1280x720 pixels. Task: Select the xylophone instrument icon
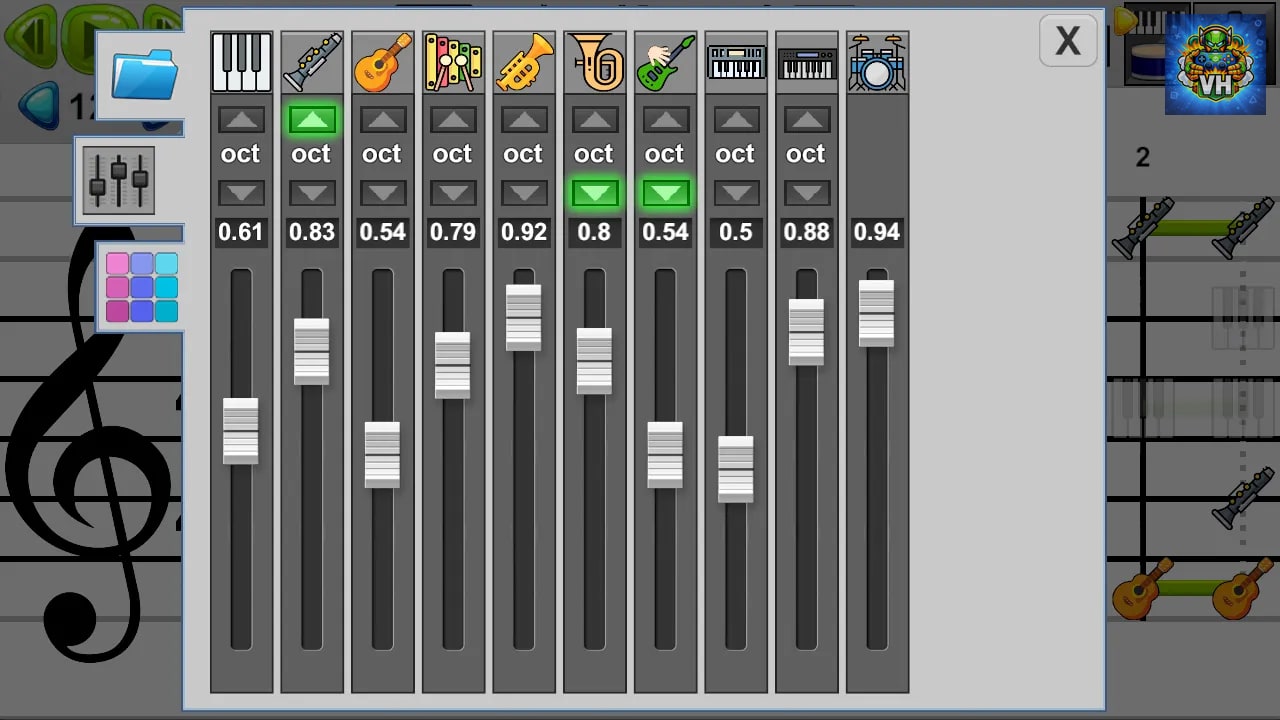tap(453, 62)
